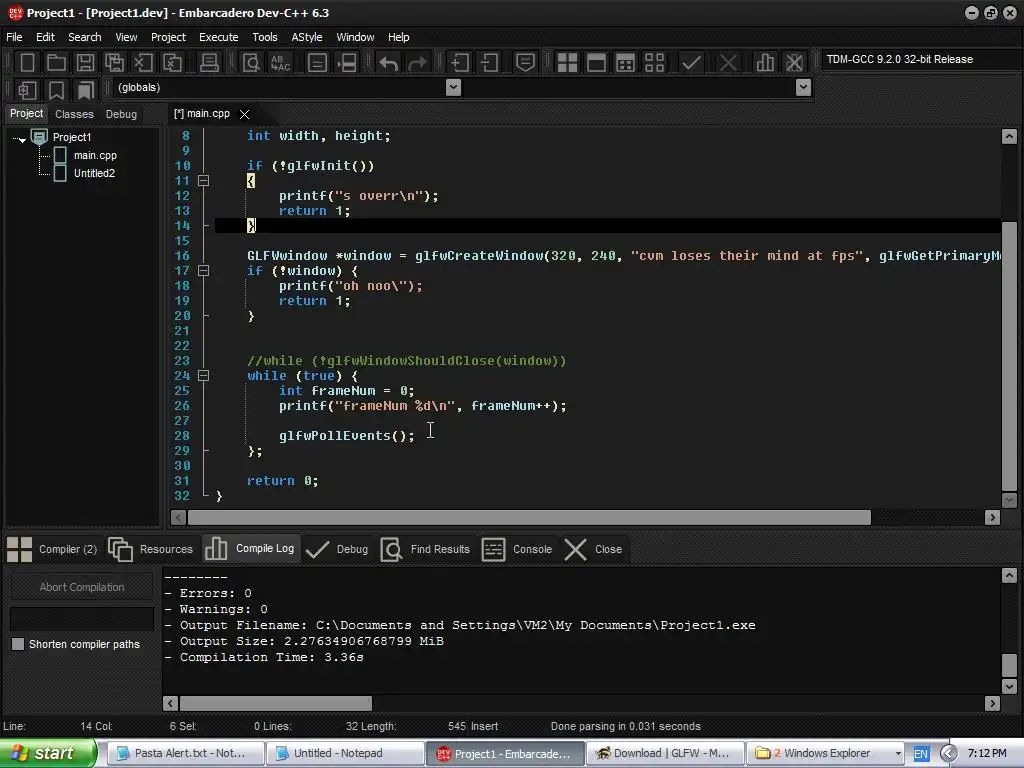1024x768 pixels.
Task: Click the Close All files toolbar icon
Action: tap(172, 63)
